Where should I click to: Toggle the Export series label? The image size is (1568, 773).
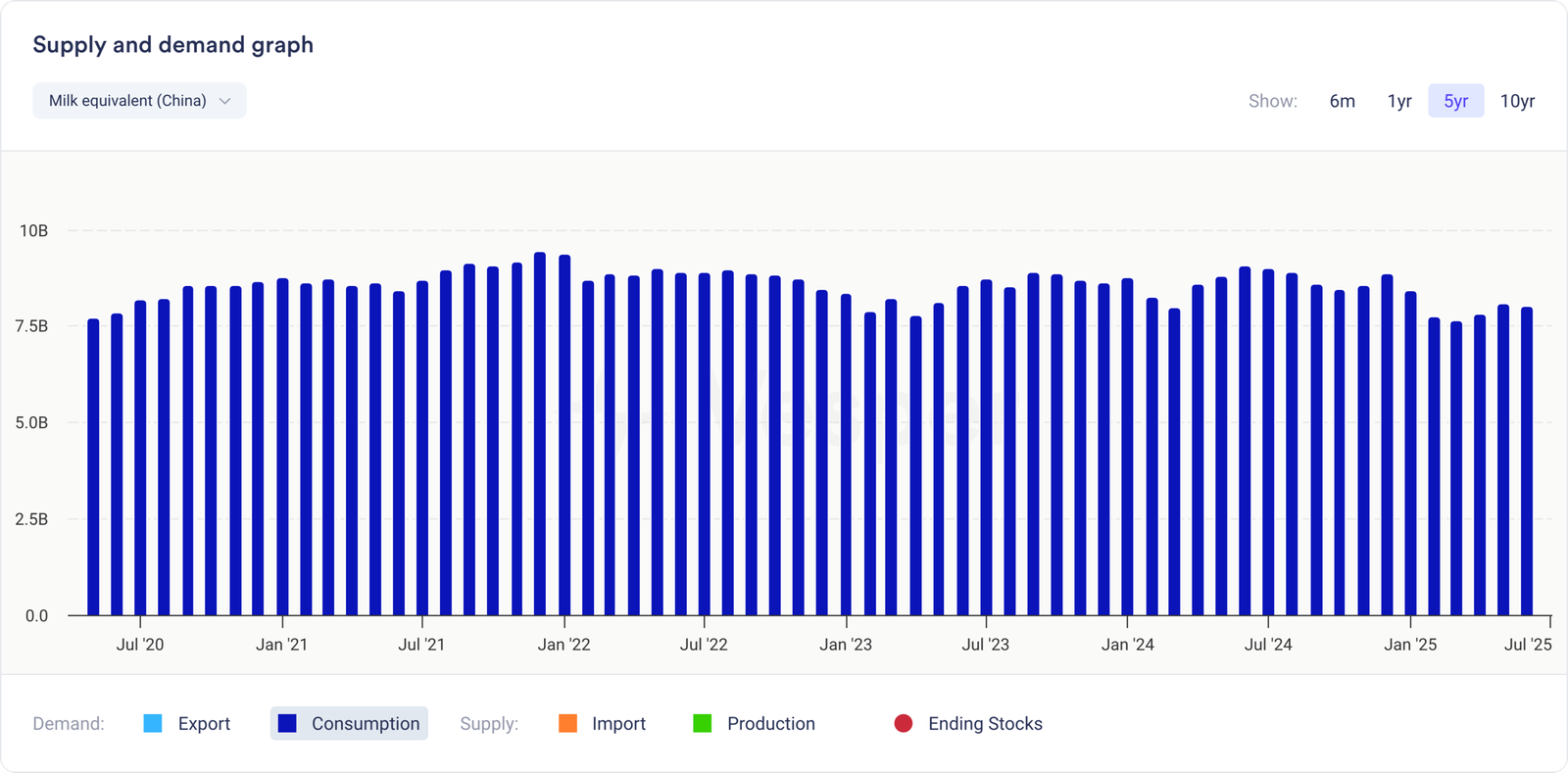pos(204,723)
